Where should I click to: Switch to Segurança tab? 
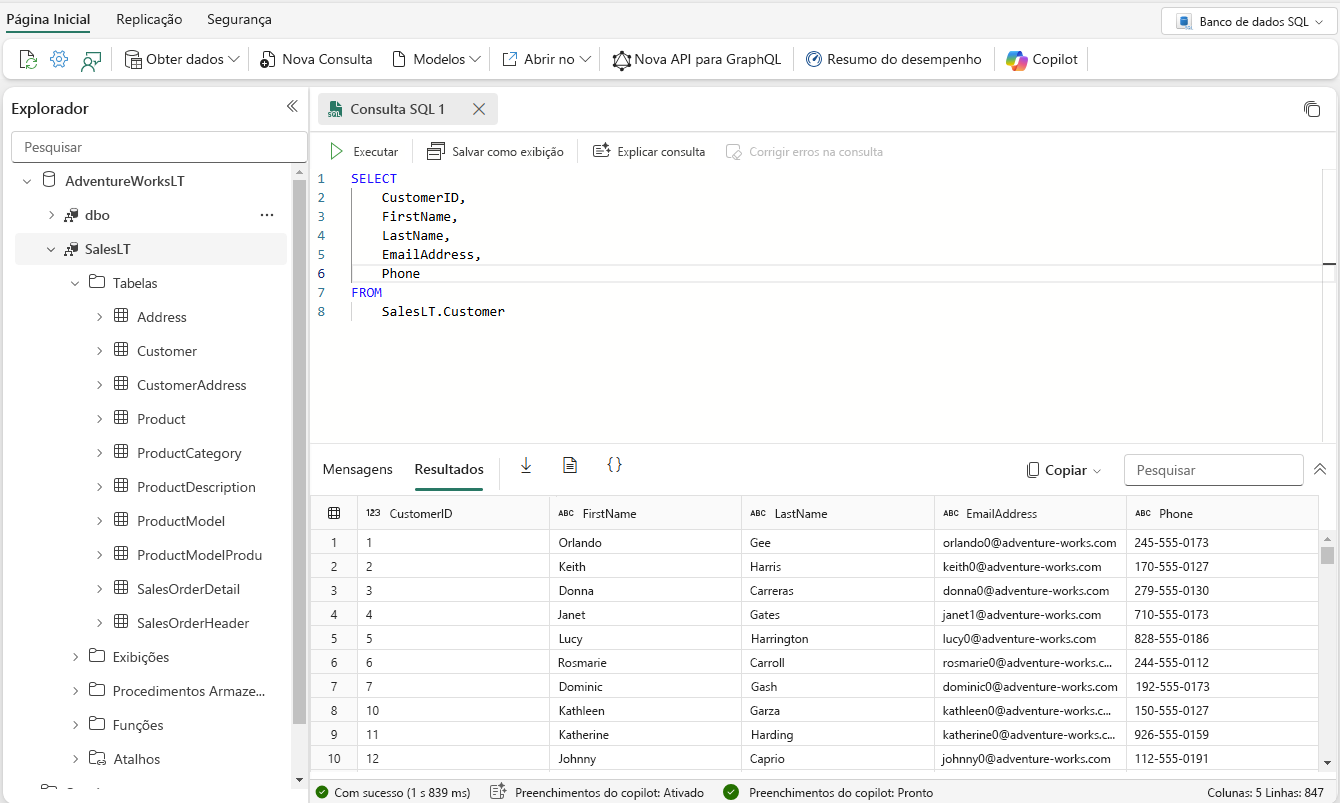point(239,19)
